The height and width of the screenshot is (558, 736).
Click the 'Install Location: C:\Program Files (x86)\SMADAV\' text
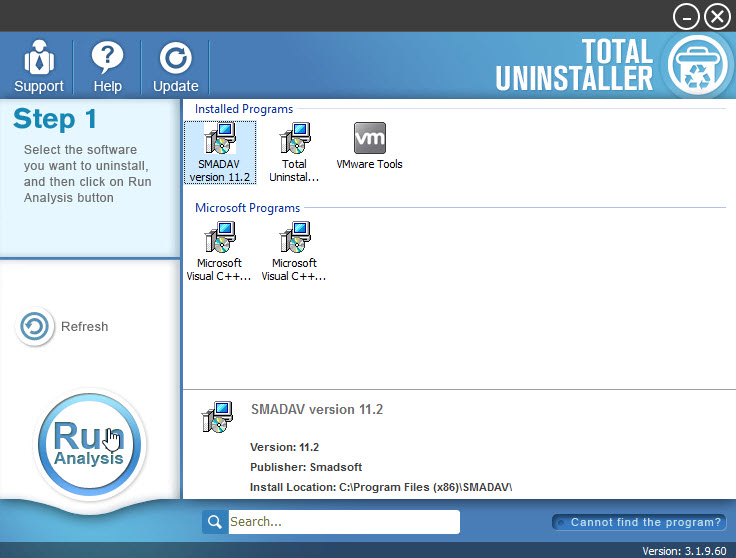pyautogui.click(x=381, y=487)
